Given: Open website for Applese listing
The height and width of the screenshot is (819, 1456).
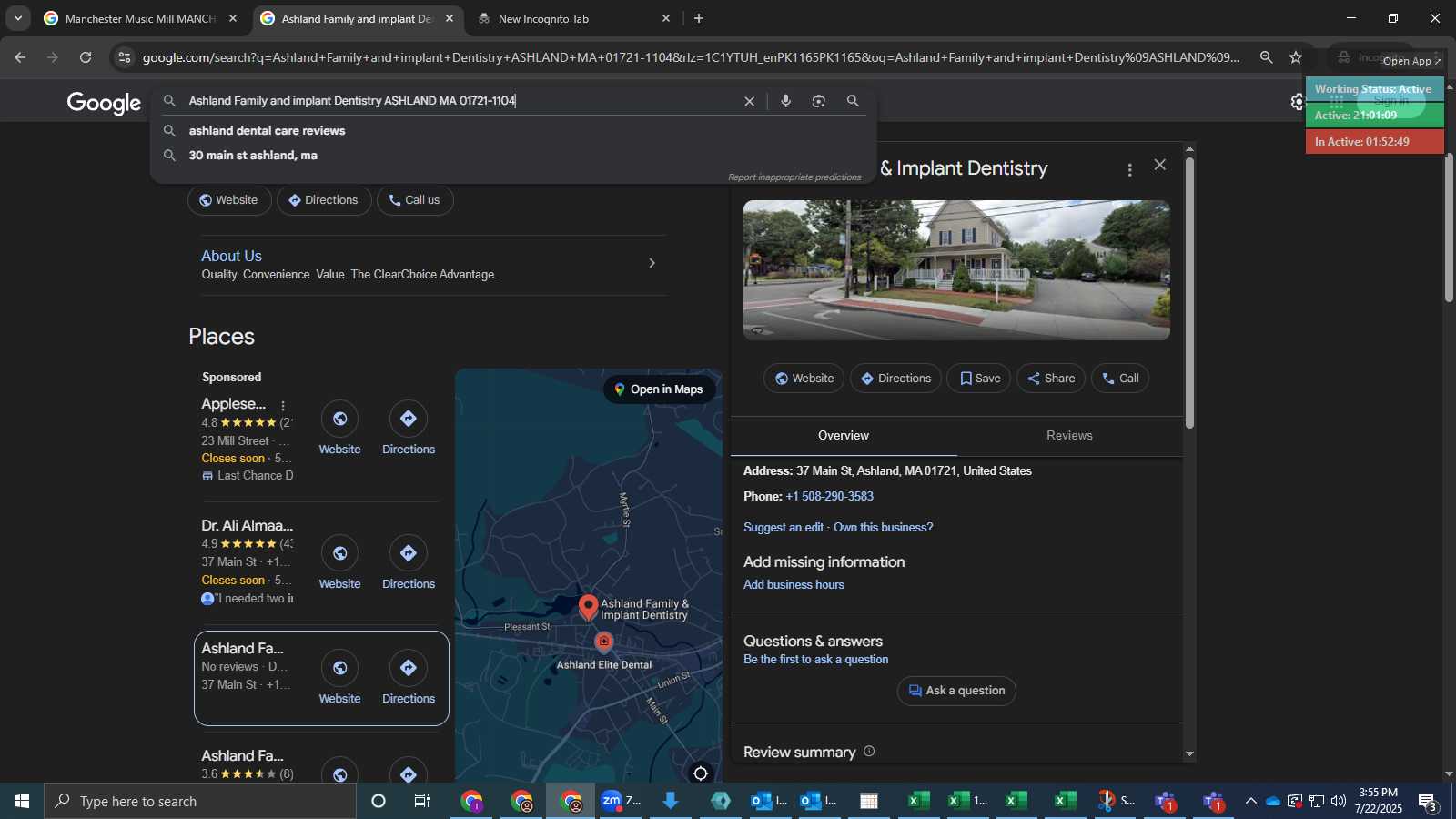Looking at the screenshot, I should click(339, 429).
